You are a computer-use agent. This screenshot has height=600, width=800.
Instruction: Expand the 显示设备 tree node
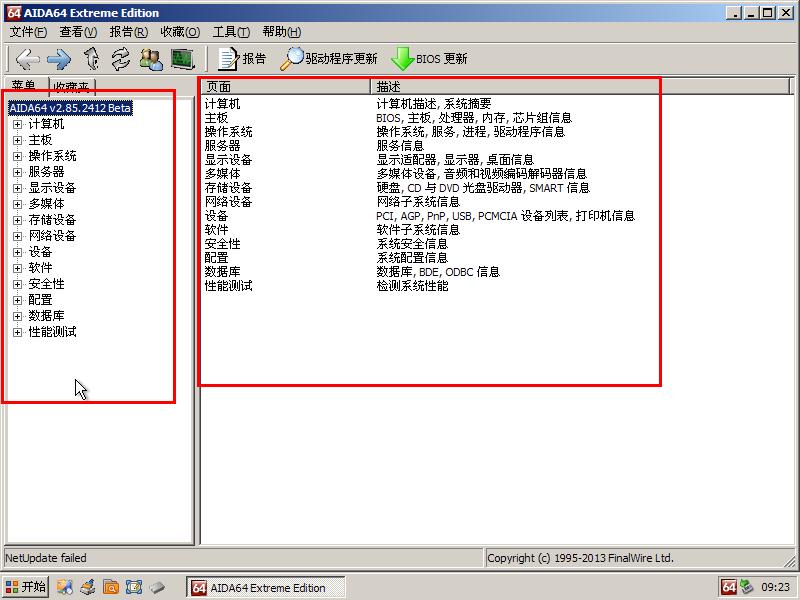[17, 188]
